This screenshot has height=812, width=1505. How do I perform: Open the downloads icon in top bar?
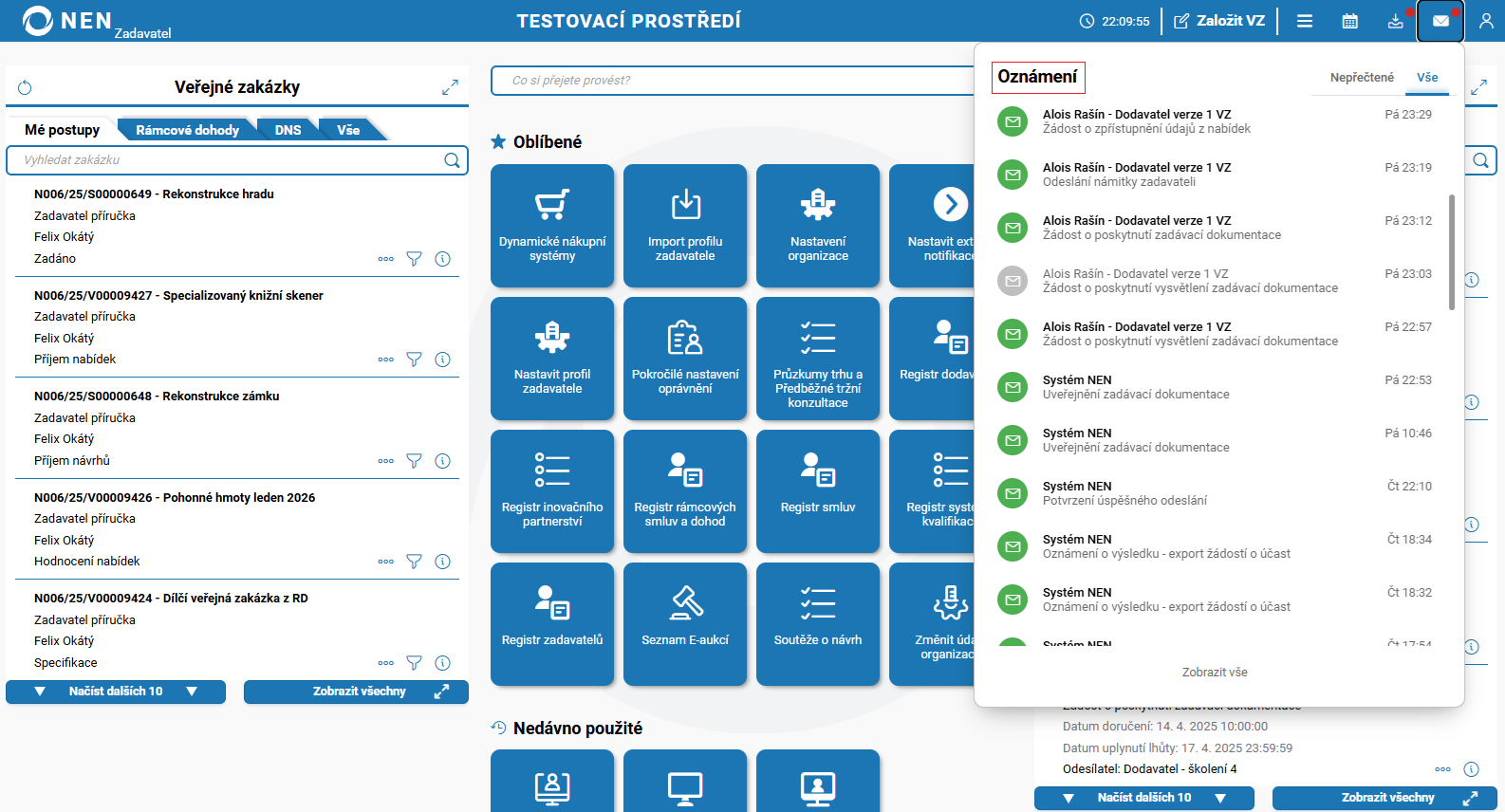point(1396,21)
